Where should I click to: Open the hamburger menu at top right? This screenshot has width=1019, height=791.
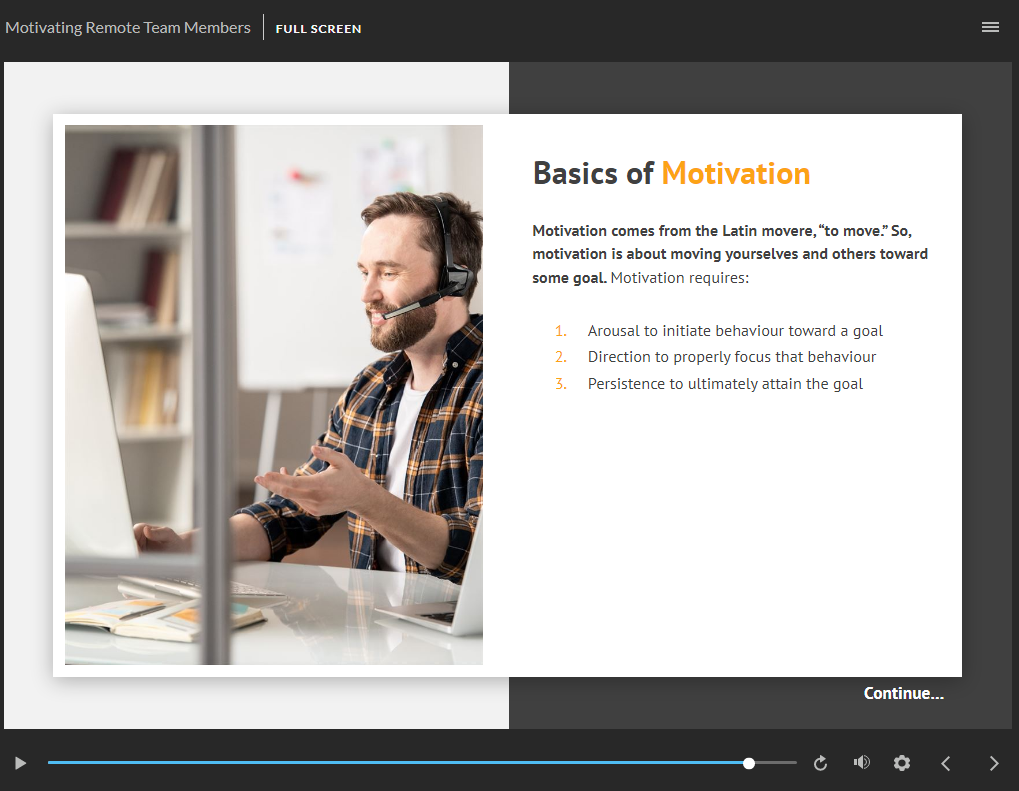(x=990, y=27)
